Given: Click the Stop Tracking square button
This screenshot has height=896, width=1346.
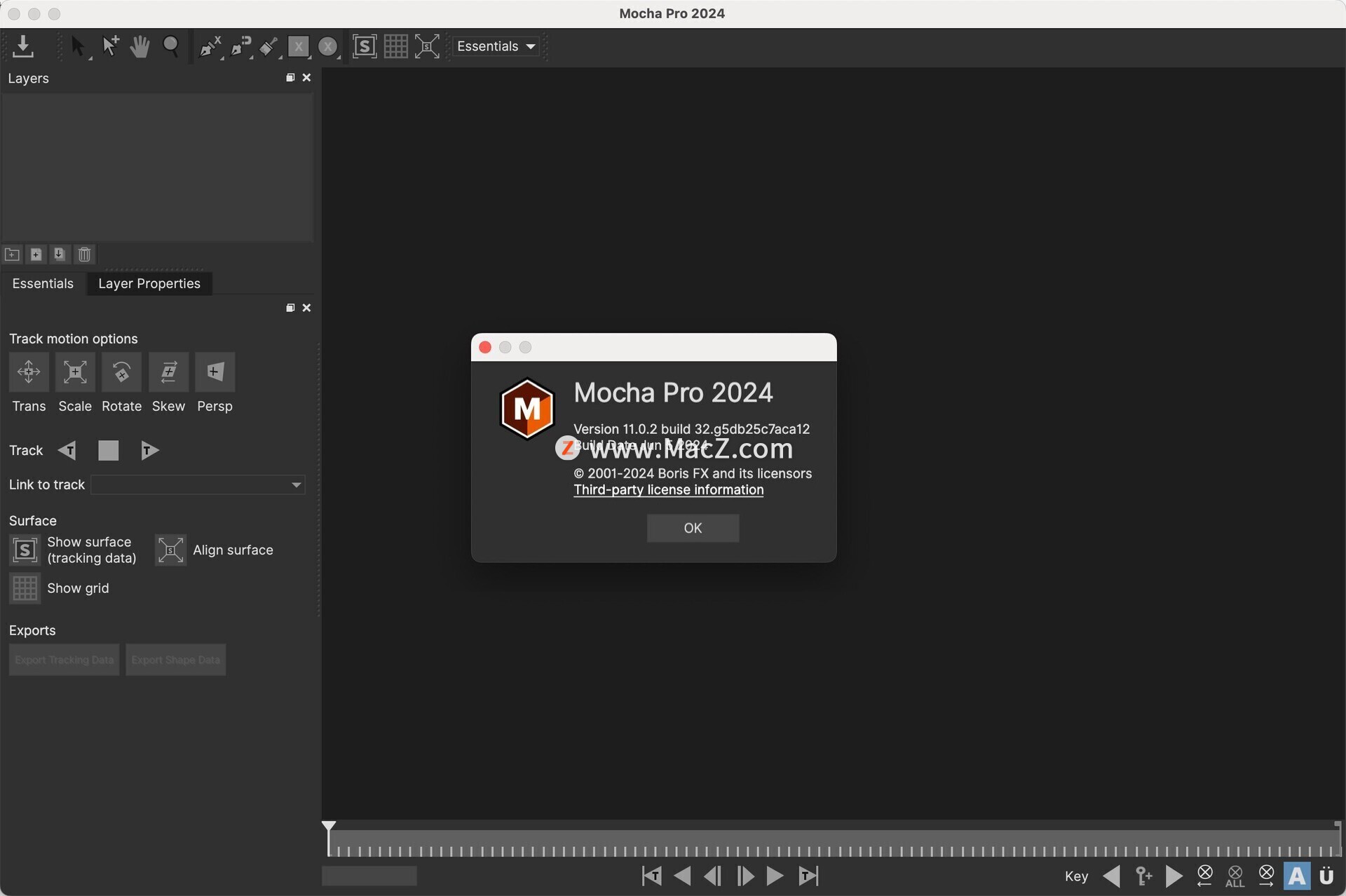Looking at the screenshot, I should point(108,450).
